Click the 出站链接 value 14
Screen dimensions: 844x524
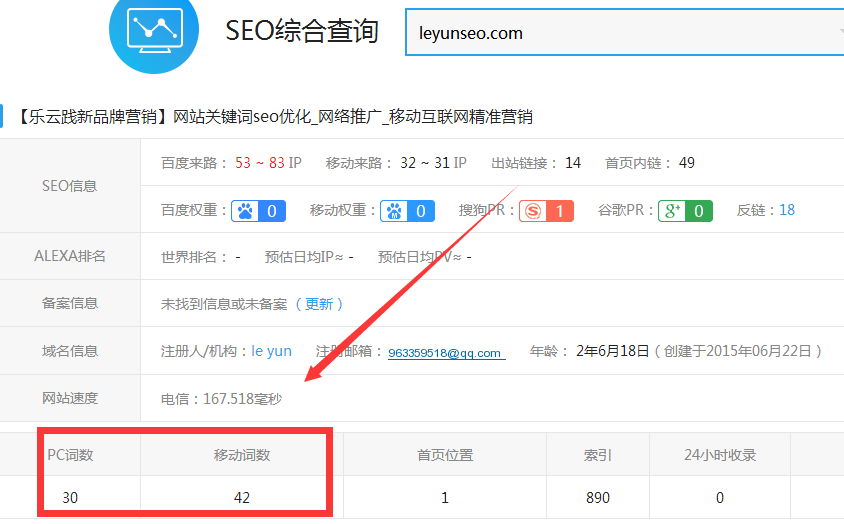click(x=573, y=163)
